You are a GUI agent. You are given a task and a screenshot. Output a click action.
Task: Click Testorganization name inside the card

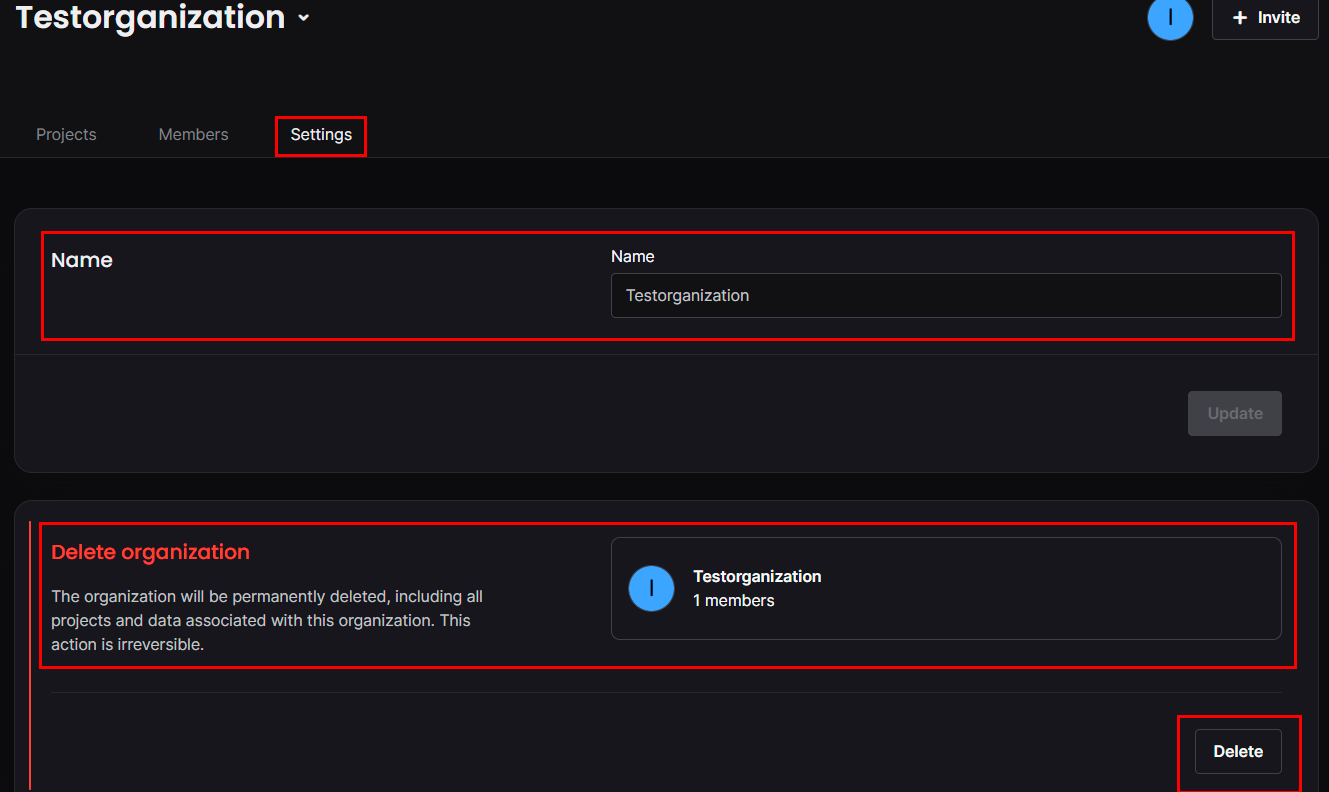click(x=757, y=576)
